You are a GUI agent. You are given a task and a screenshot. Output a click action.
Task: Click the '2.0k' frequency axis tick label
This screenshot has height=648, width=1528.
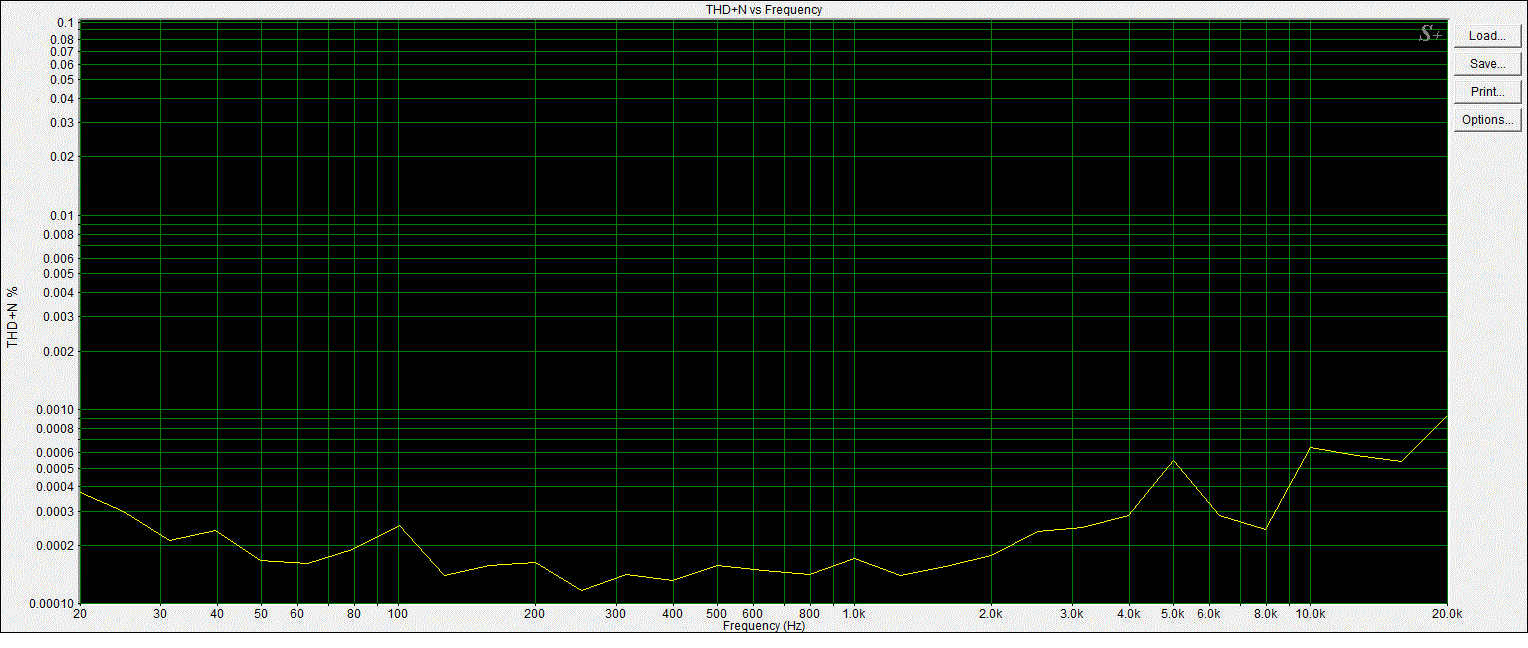click(x=991, y=614)
